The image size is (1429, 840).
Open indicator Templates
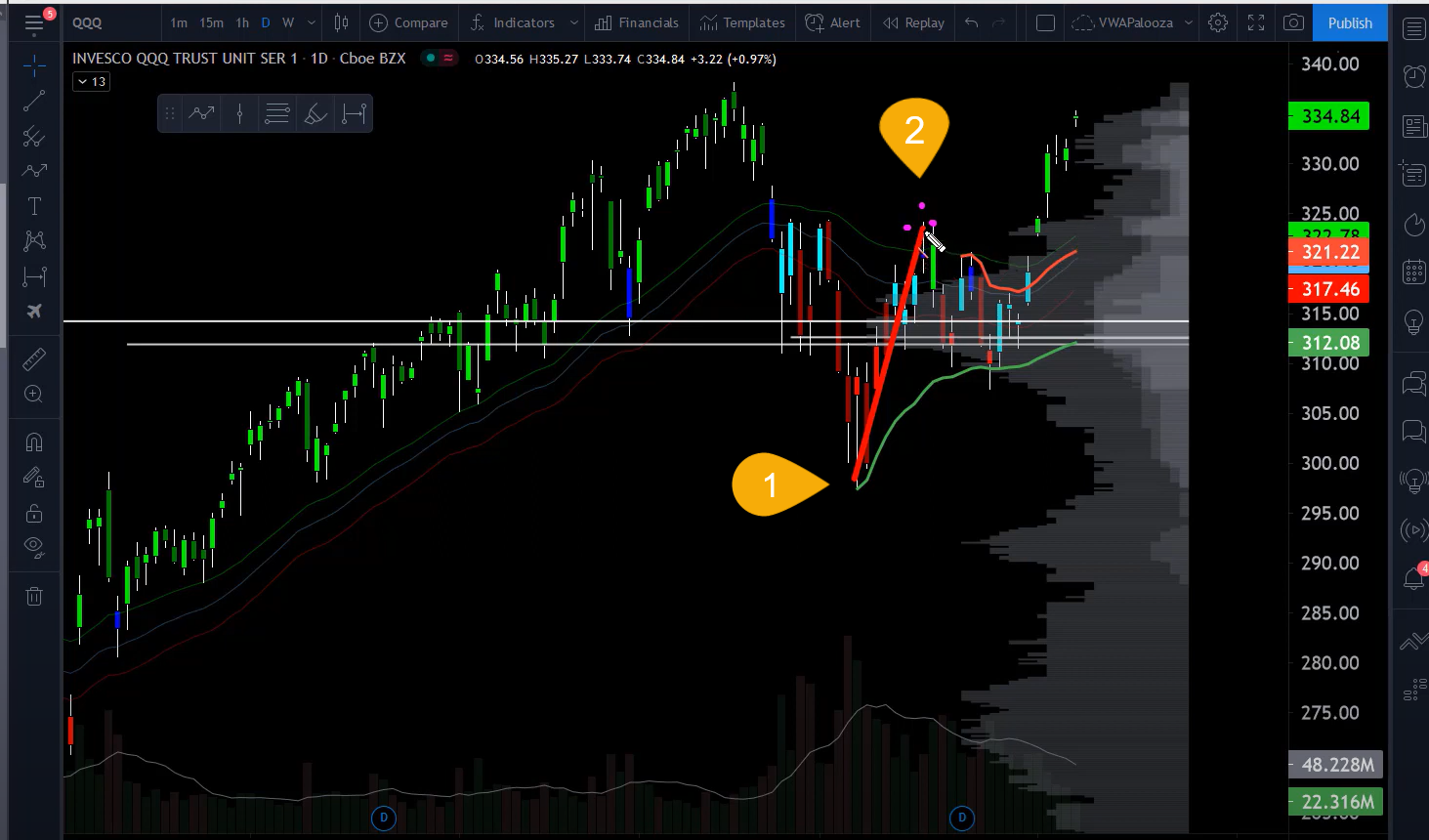(x=742, y=22)
